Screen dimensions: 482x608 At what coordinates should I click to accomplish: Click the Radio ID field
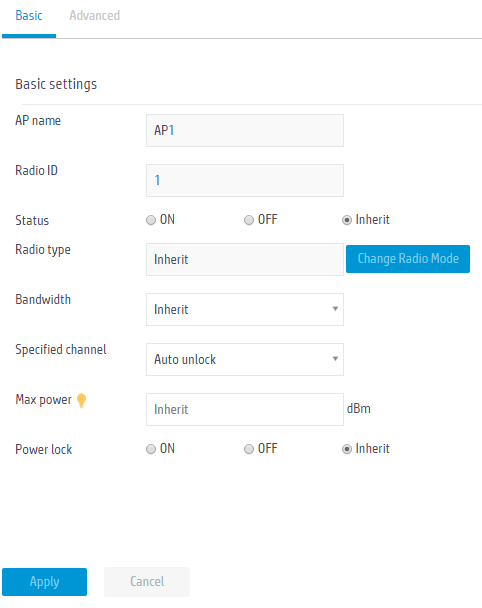point(245,180)
